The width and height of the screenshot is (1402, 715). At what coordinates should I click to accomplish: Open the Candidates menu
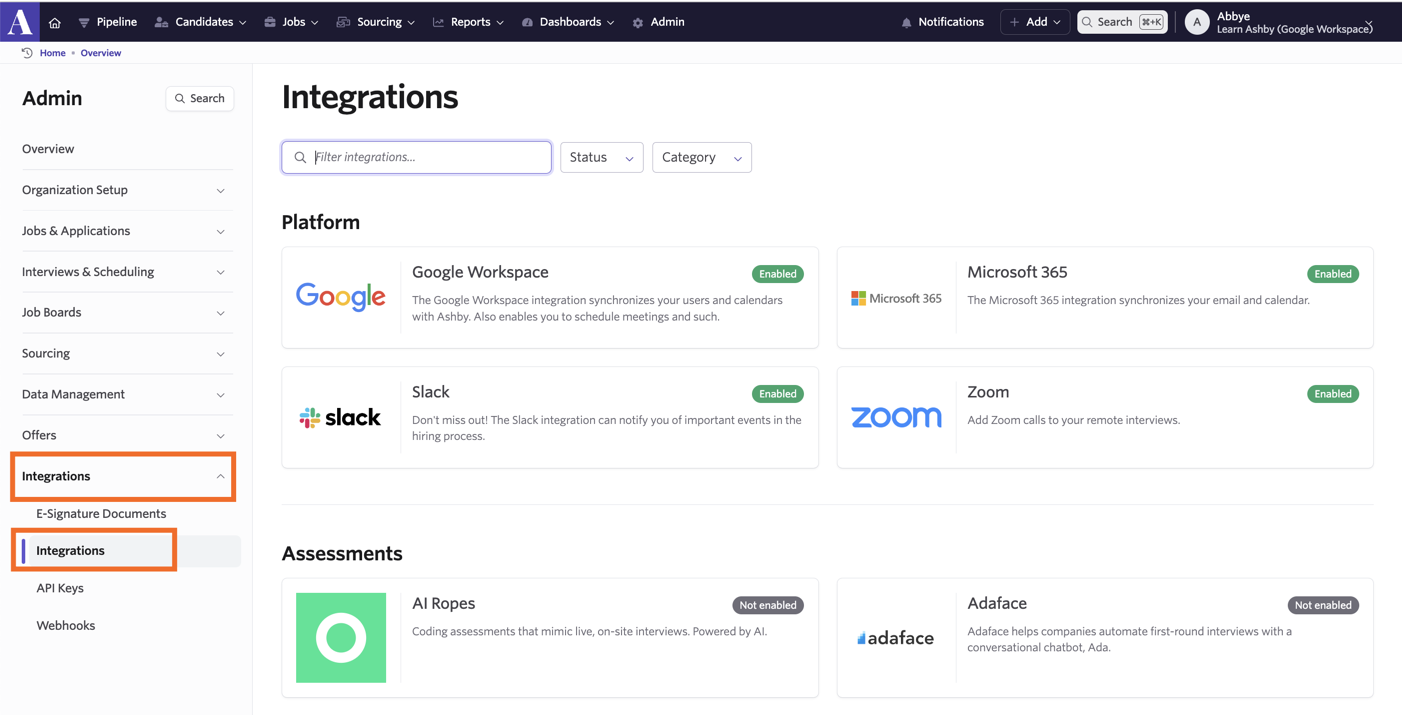[x=201, y=22]
